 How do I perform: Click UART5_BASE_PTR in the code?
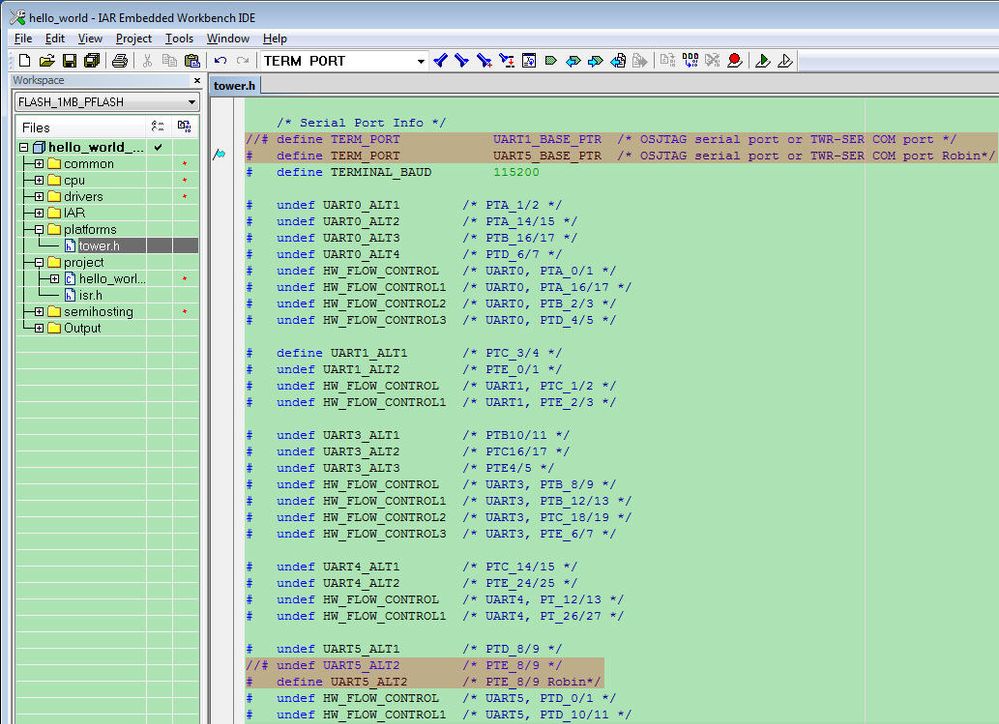click(547, 156)
